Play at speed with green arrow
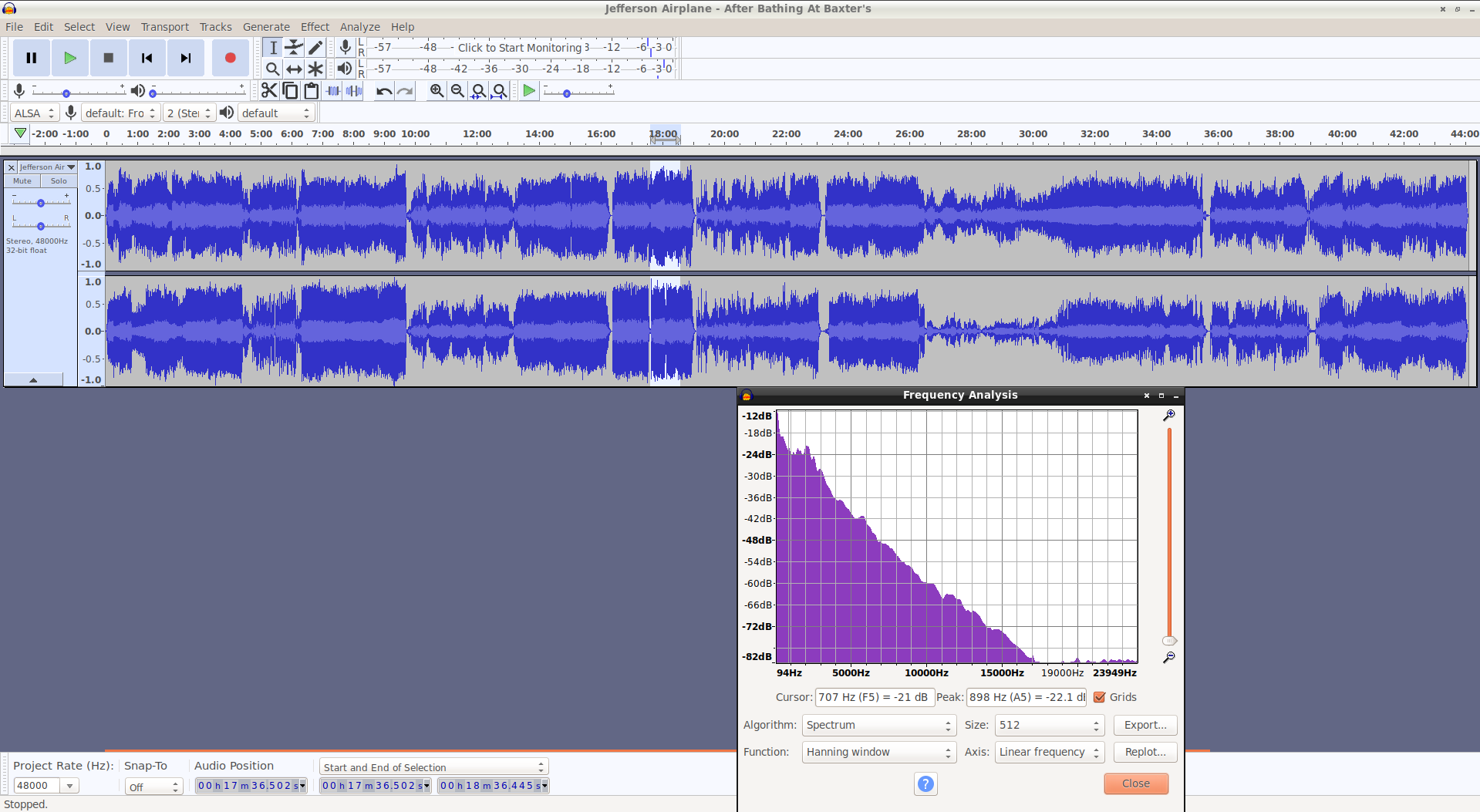This screenshot has height=812, width=1480. [x=529, y=91]
